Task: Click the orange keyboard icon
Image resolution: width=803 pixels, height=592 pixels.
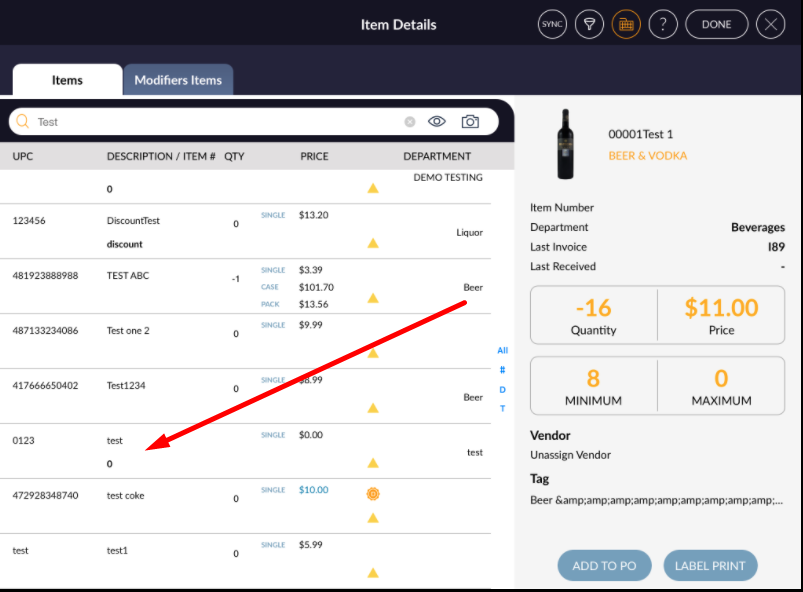Action: [626, 25]
